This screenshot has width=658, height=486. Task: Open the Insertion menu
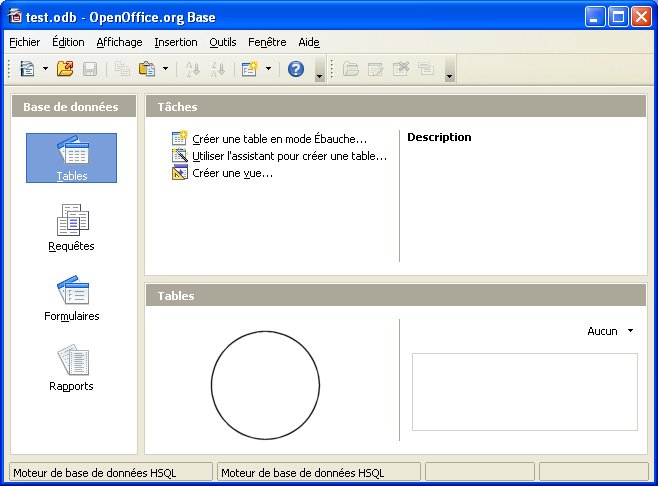[x=176, y=42]
